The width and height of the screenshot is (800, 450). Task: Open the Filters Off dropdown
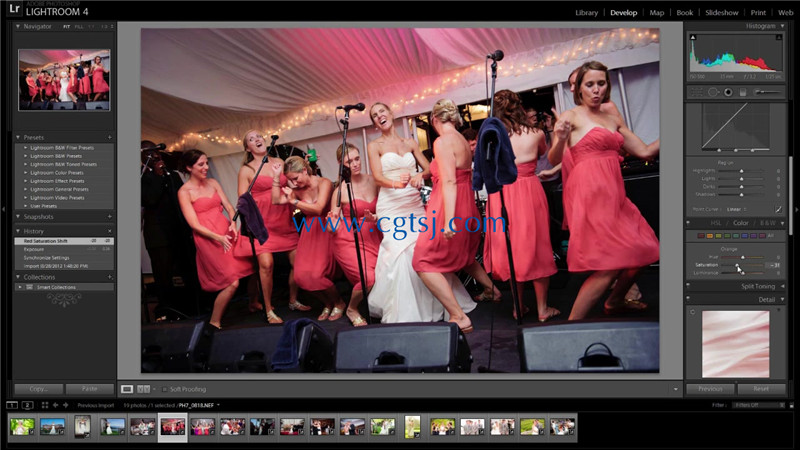click(759, 405)
